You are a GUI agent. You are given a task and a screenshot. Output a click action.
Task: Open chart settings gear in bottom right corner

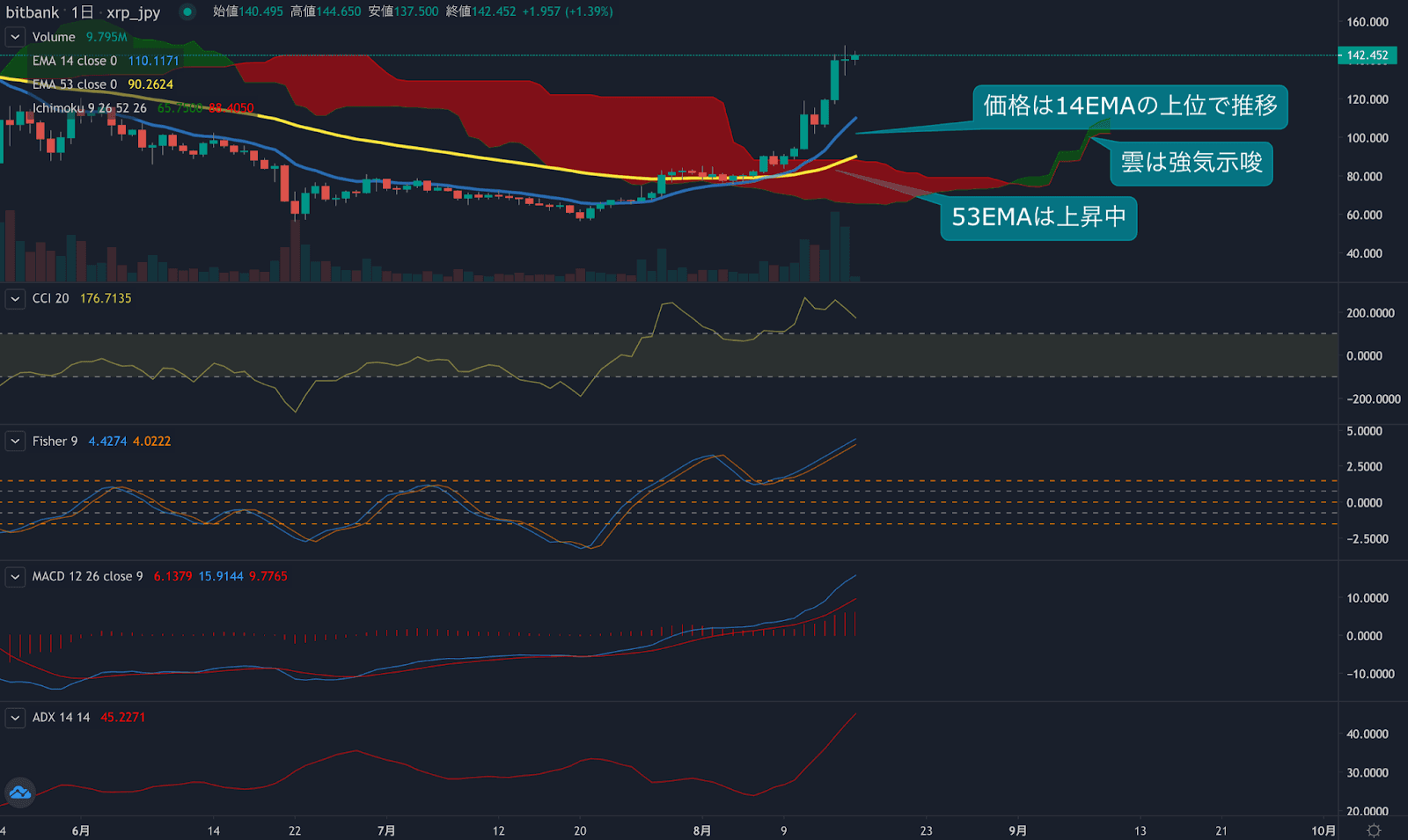point(1374,830)
